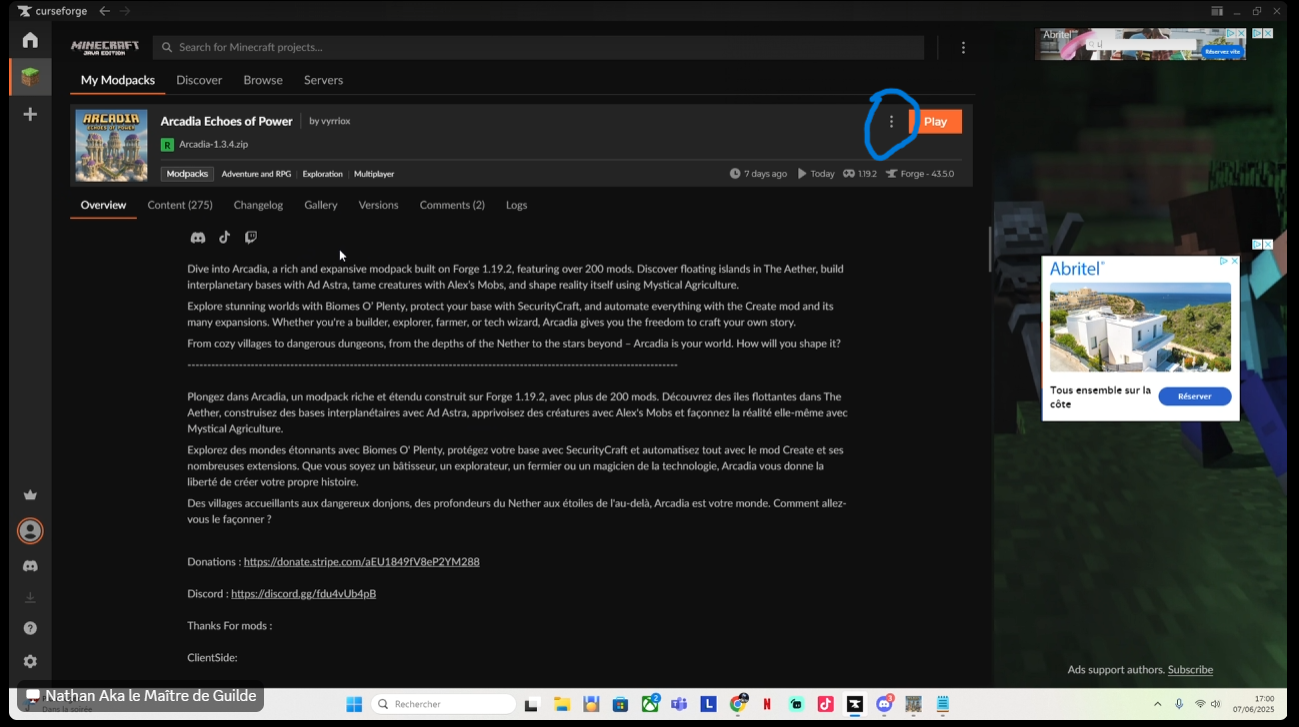
Task: Go forward with the right arrow
Action: (x=125, y=11)
